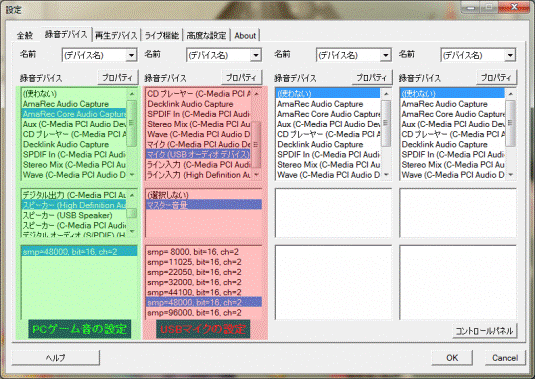The height and width of the screenshot is (379, 535).
Task: Expand the second デバイス名 dropdown
Action: point(256,55)
